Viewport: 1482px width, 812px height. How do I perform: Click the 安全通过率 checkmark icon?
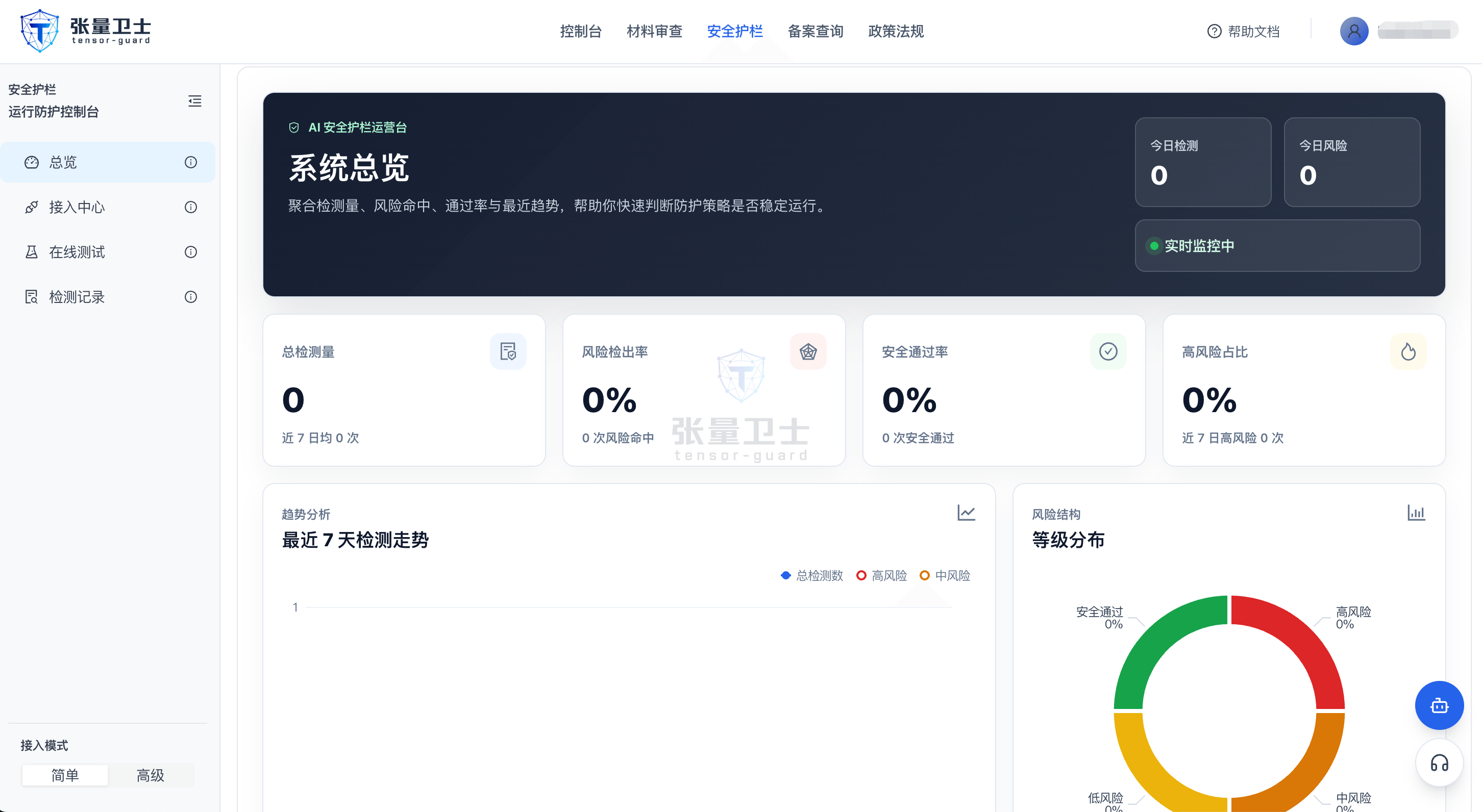pos(1108,351)
